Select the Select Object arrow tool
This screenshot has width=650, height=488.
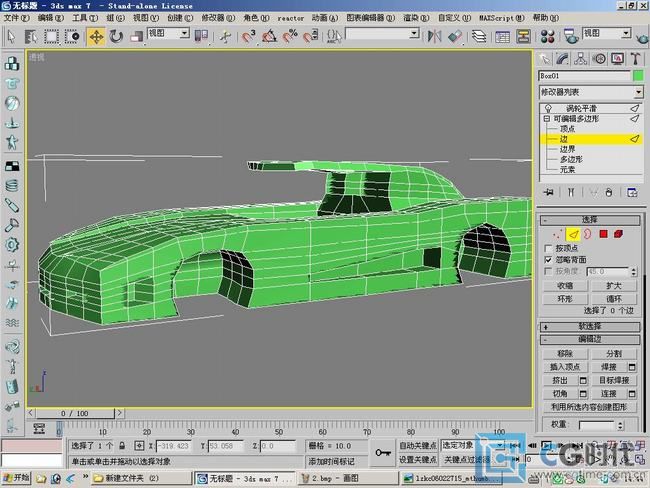(x=11, y=37)
